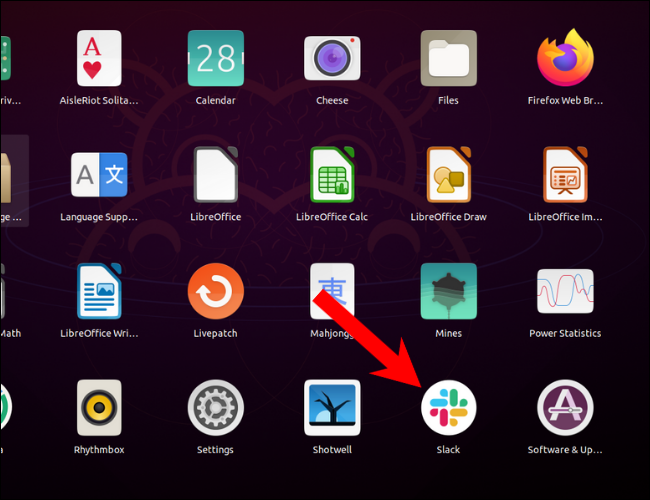Launch Cheese webcam application
Viewport: 650px width, 500px height.
[x=332, y=58]
